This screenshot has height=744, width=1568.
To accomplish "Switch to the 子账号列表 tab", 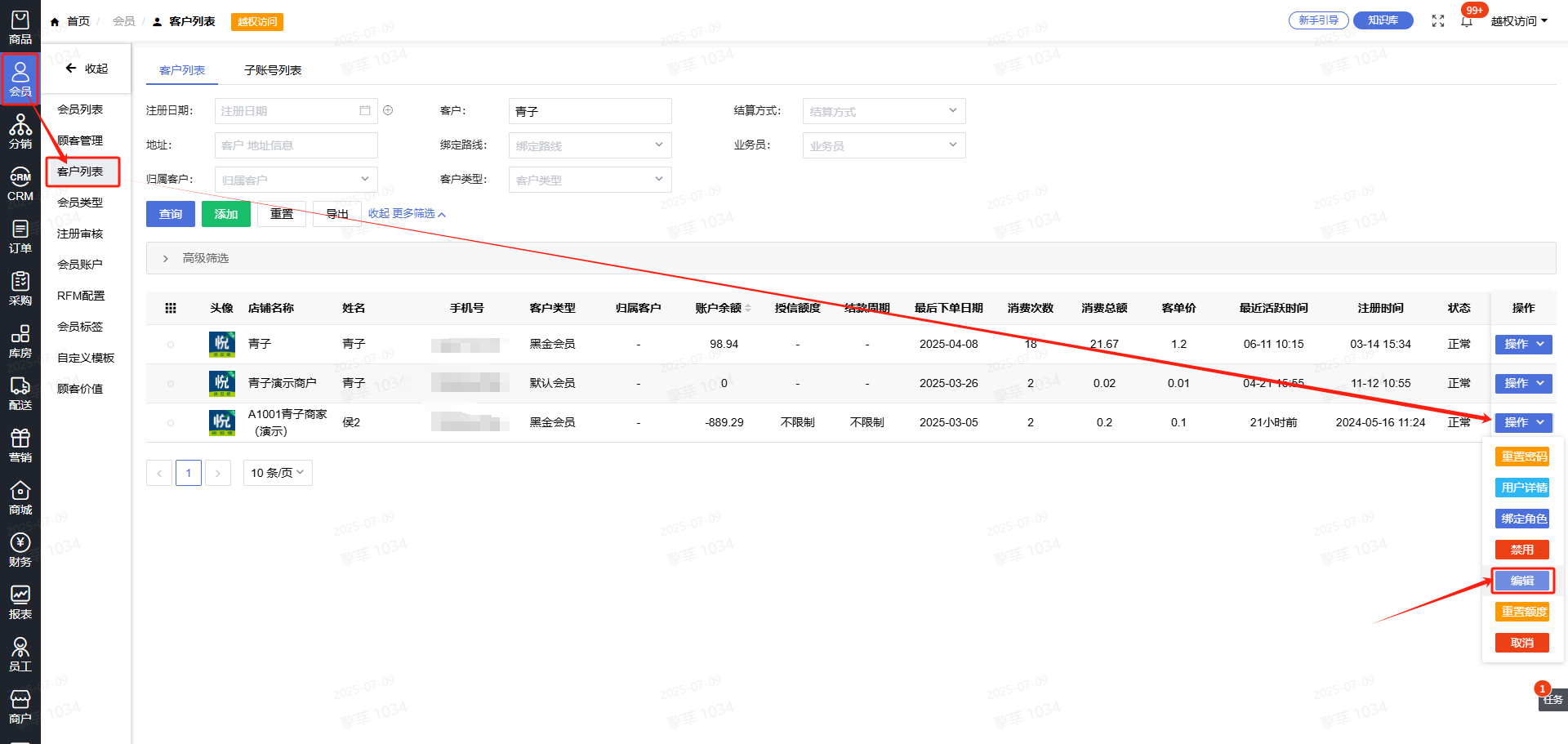I will [273, 70].
